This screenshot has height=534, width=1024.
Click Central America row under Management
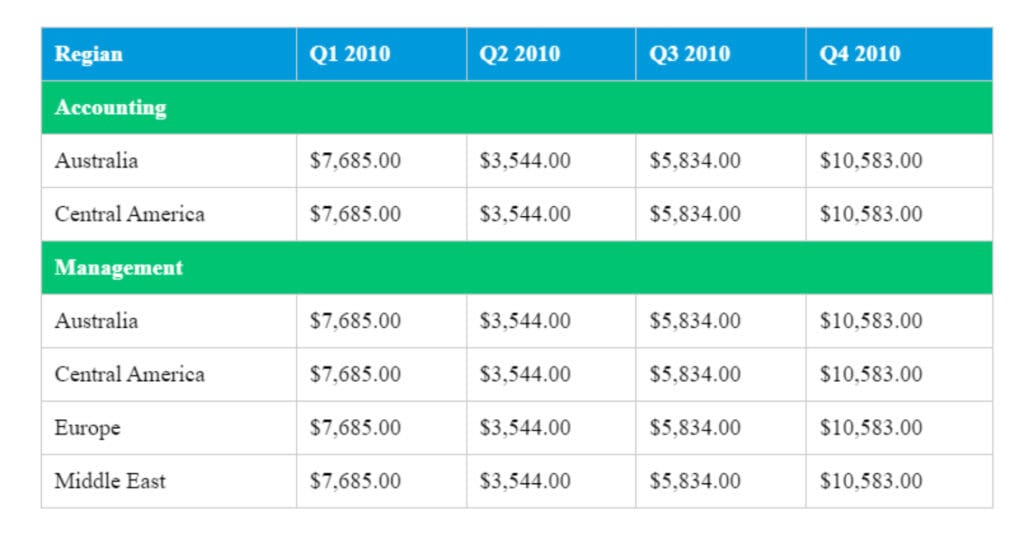pyautogui.click(x=517, y=374)
